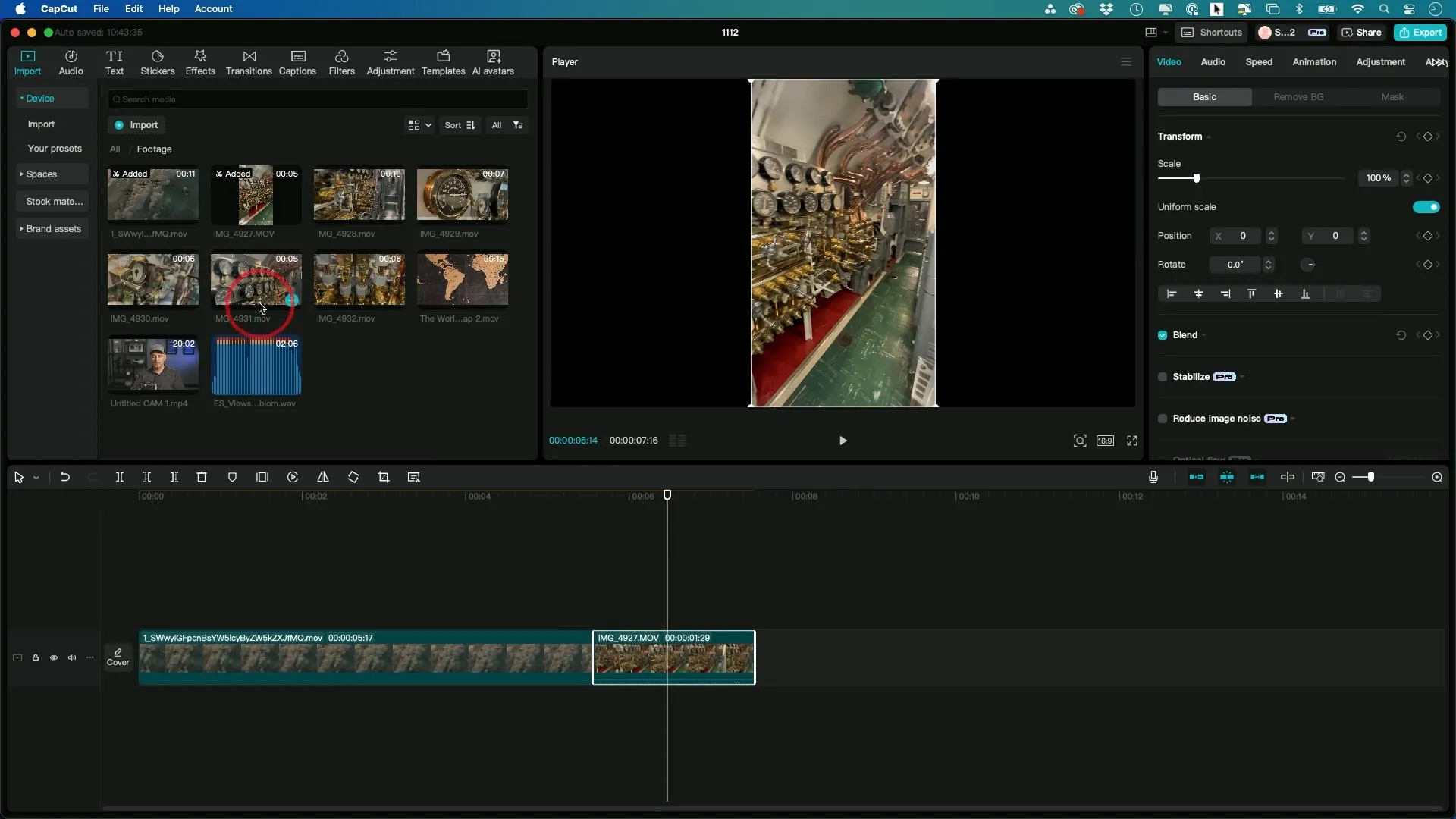Screen dimensions: 1456x819
Task: Select the Split clip tool
Action: [120, 478]
